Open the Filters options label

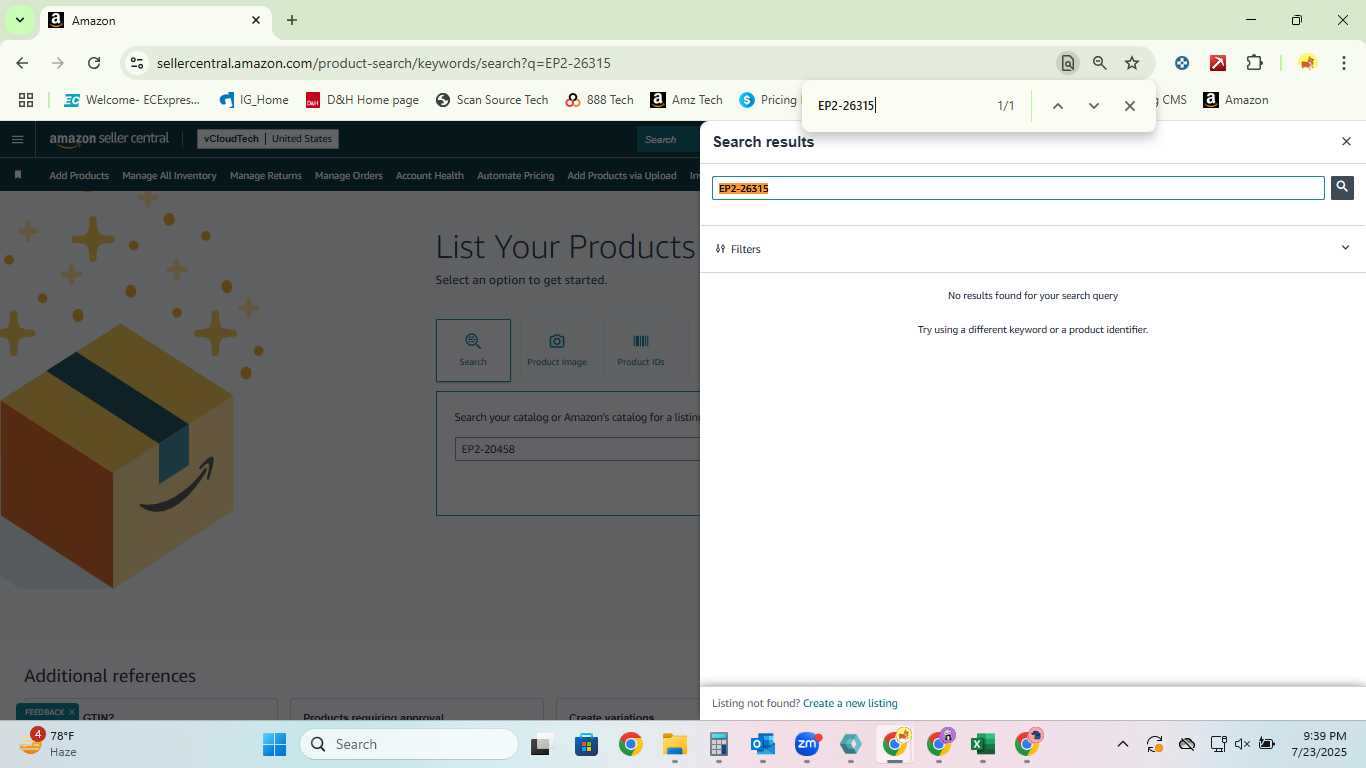738,249
